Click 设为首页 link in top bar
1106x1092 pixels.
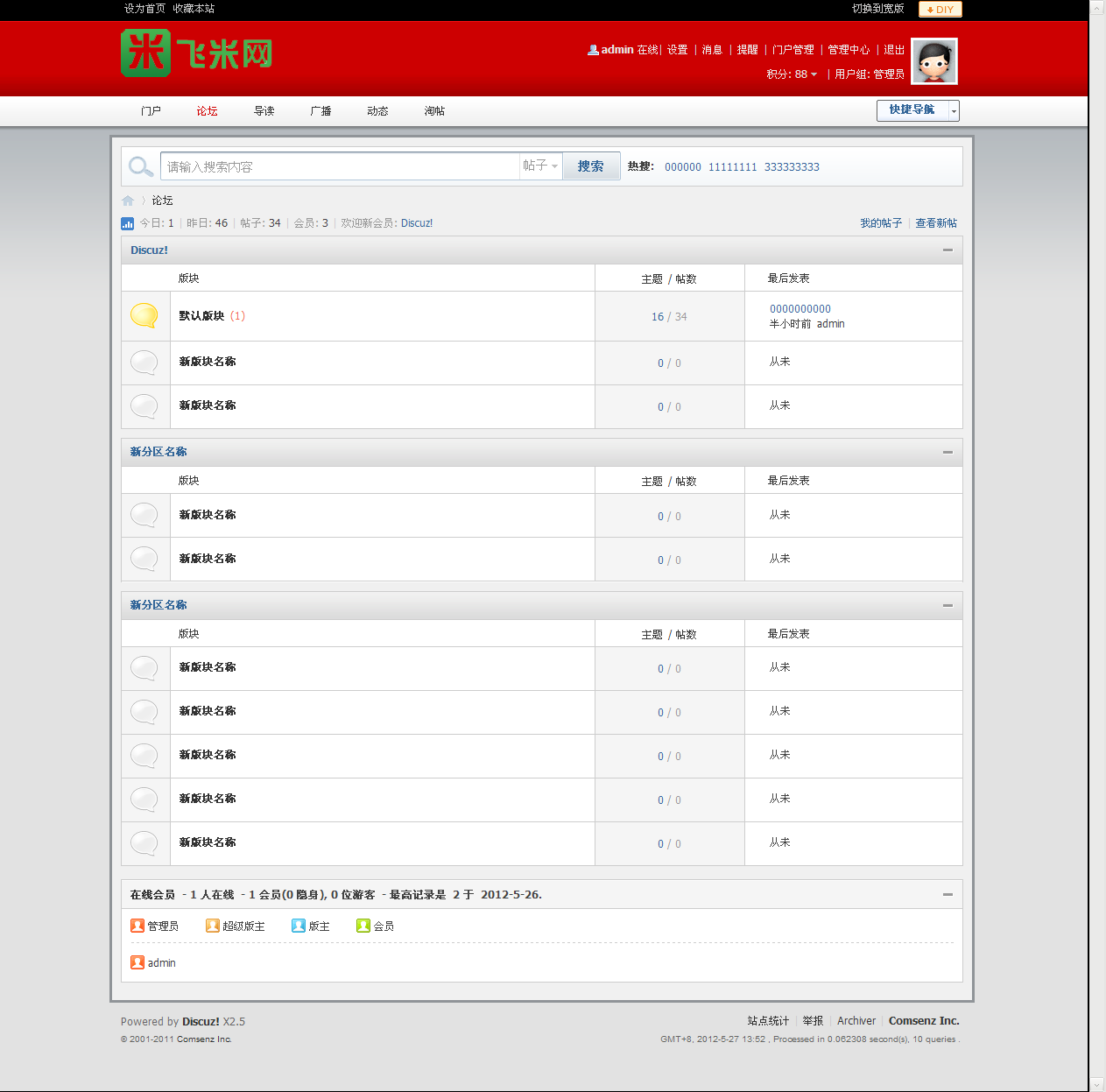[x=144, y=9]
